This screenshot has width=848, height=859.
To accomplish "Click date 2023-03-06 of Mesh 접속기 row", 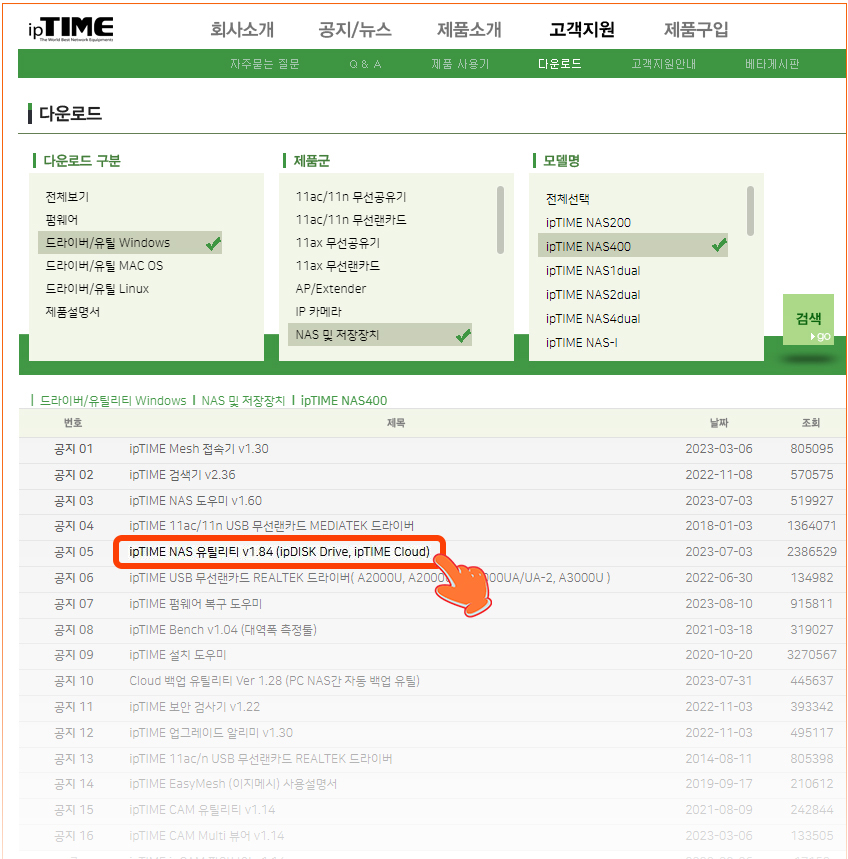I will [x=719, y=449].
